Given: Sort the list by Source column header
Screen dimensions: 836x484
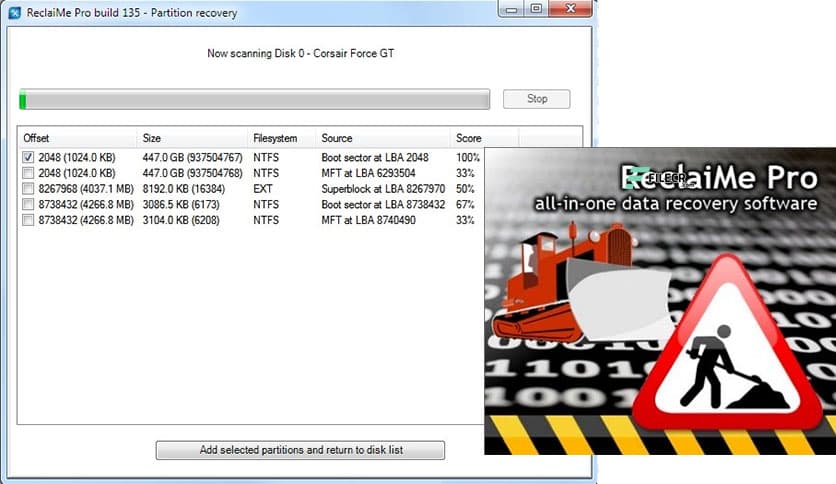Looking at the screenshot, I should [x=383, y=138].
